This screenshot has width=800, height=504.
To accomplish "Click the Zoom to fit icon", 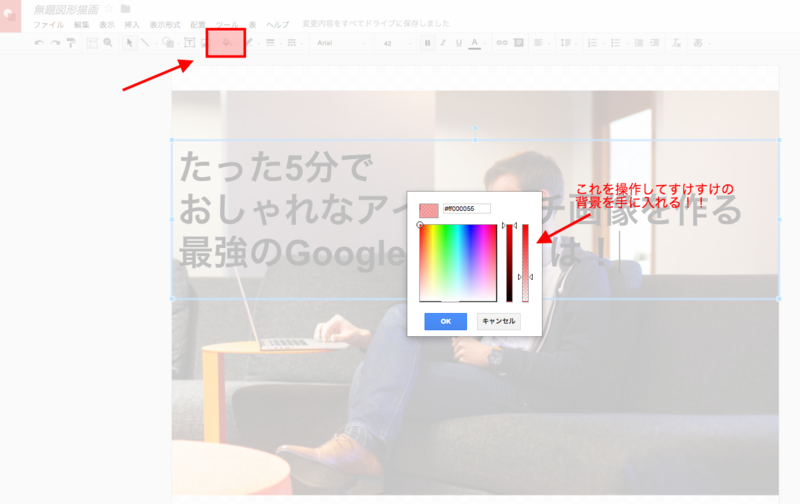I will coord(92,43).
